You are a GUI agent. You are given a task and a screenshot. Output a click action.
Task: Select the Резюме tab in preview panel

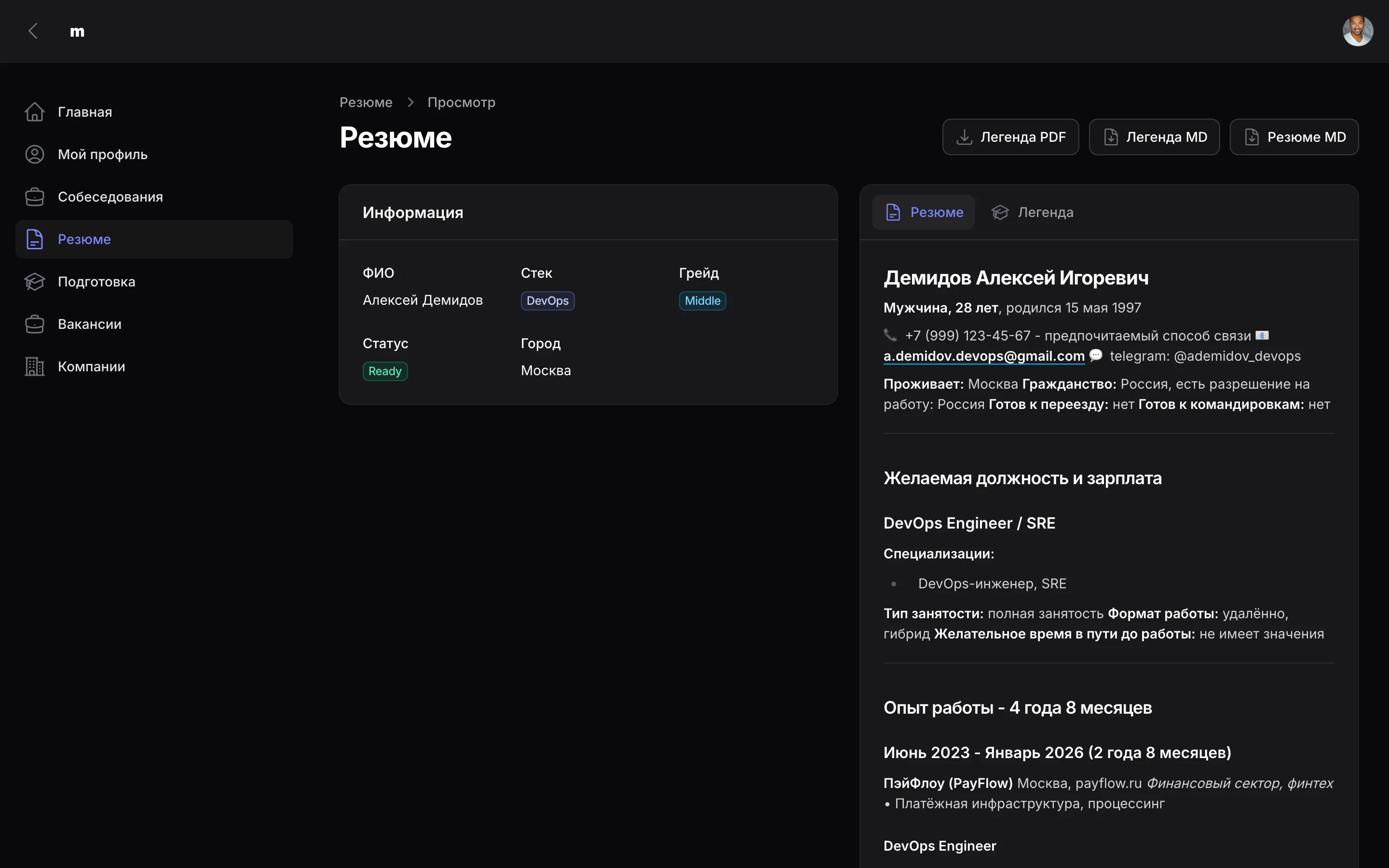pyautogui.click(x=924, y=212)
